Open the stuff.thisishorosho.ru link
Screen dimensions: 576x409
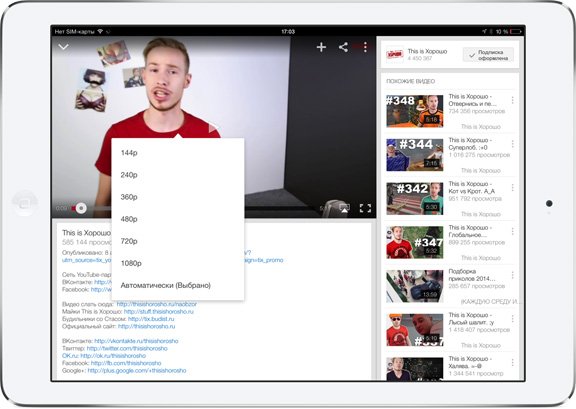tap(159, 312)
